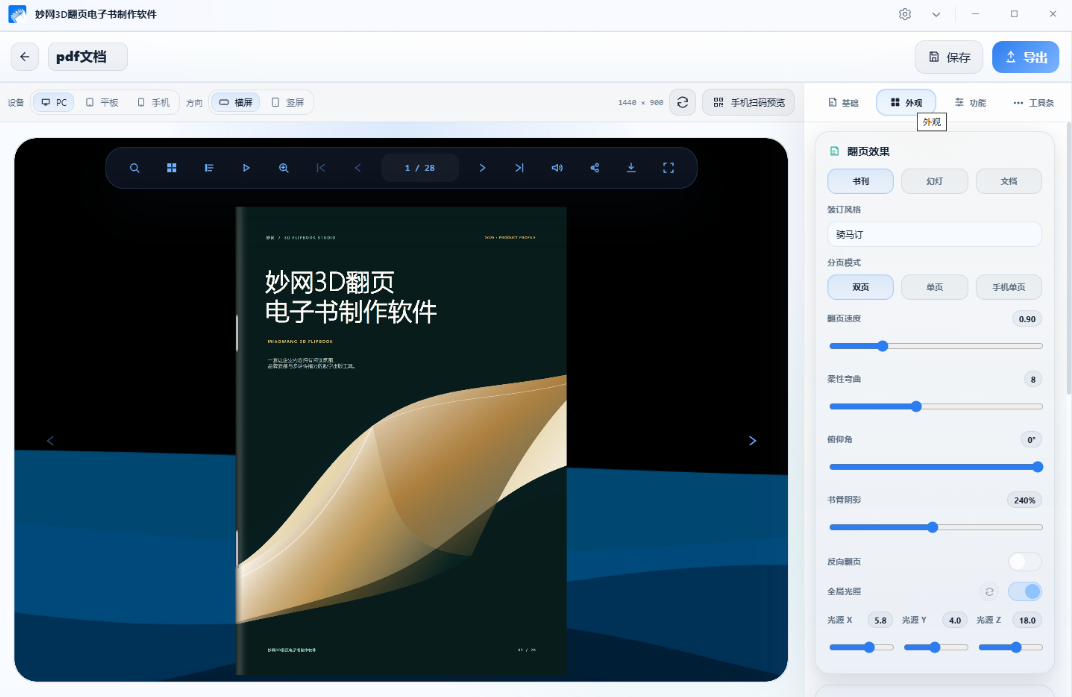Viewport: 1072px width, 697px height.
Task: Click the 光源 X value 5.8
Action: click(880, 620)
